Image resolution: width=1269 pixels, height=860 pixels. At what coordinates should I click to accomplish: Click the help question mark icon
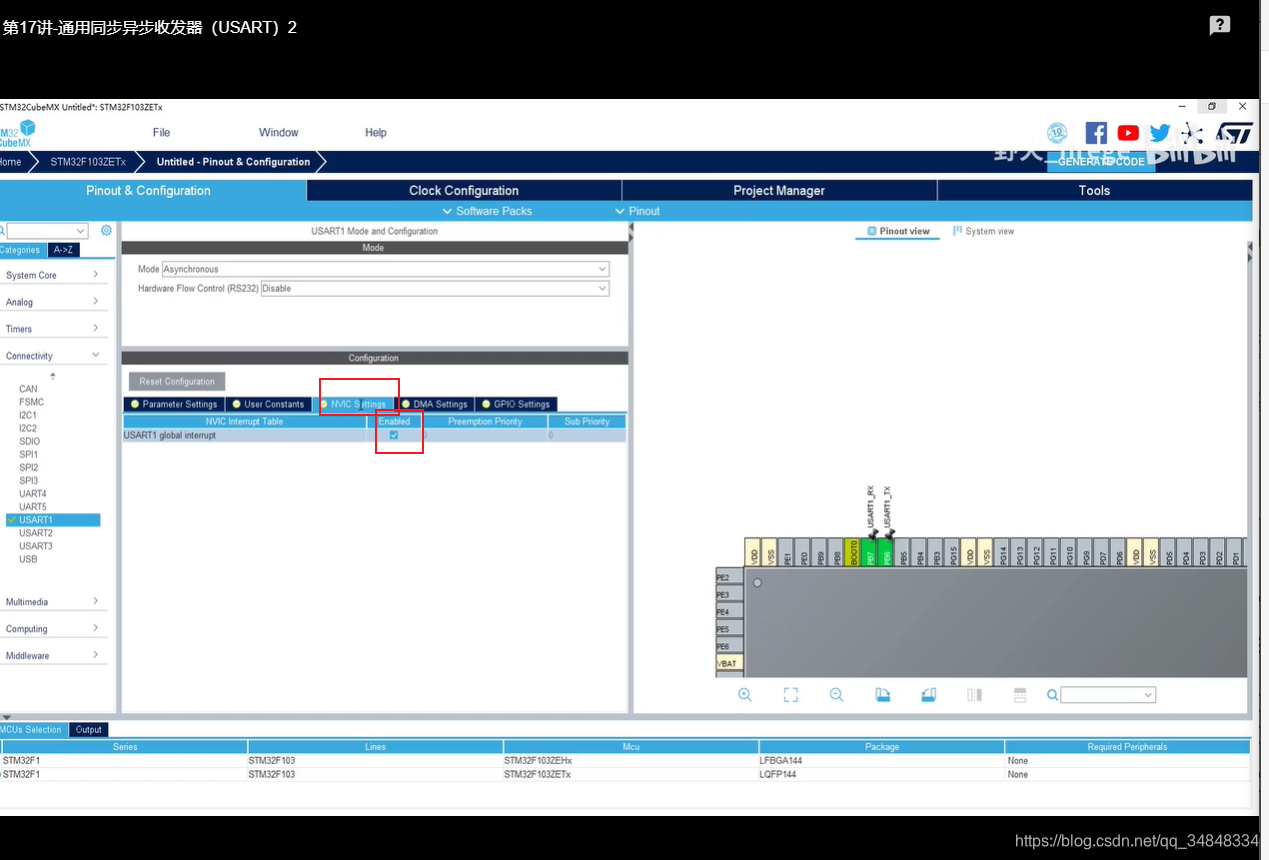tap(1220, 26)
